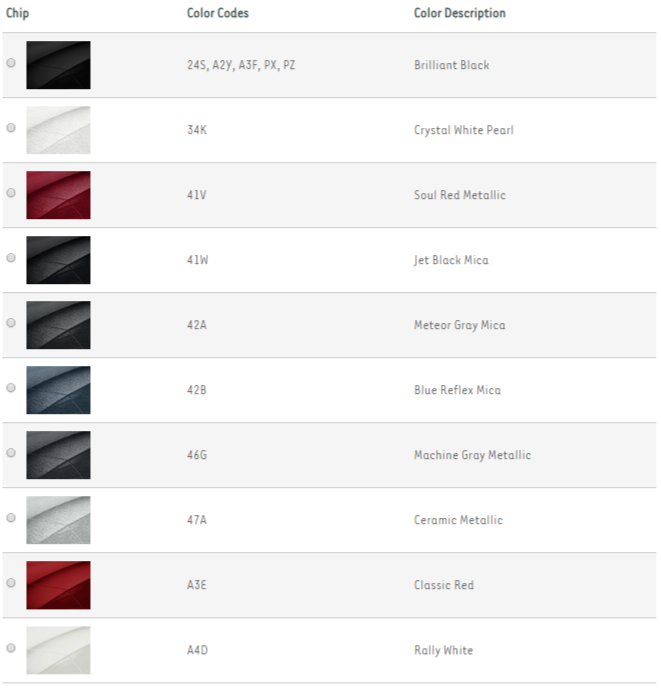Click the Rally White paint chip
Viewport: 661px width, 689px height.
pyautogui.click(x=58, y=650)
